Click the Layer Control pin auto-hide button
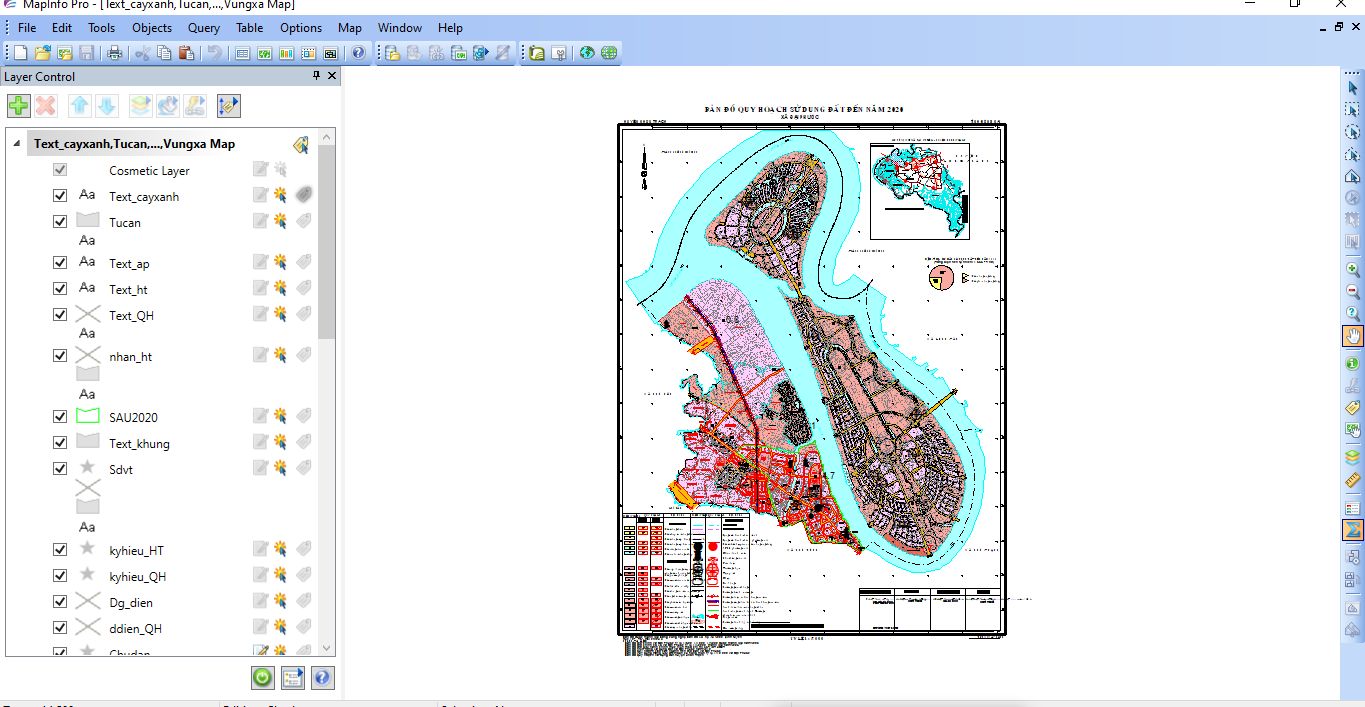Screen dimensions: 1365x707 pyautogui.click(x=317, y=76)
